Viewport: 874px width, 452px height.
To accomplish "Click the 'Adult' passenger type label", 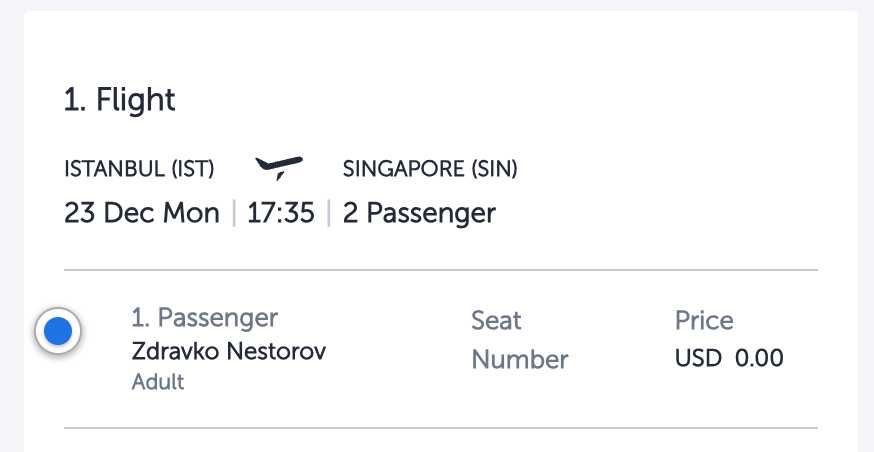I will [x=158, y=382].
